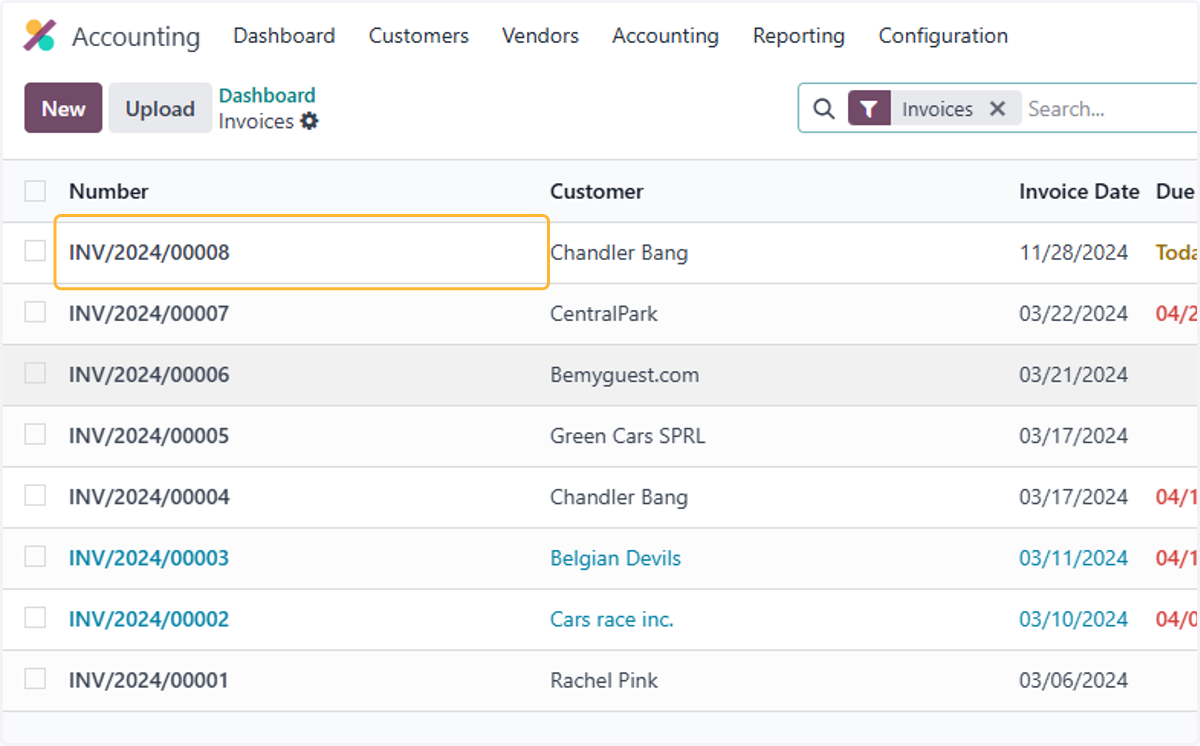1200x746 pixels.
Task: Click invoice date 03/10/2024
Action: pos(1074,618)
